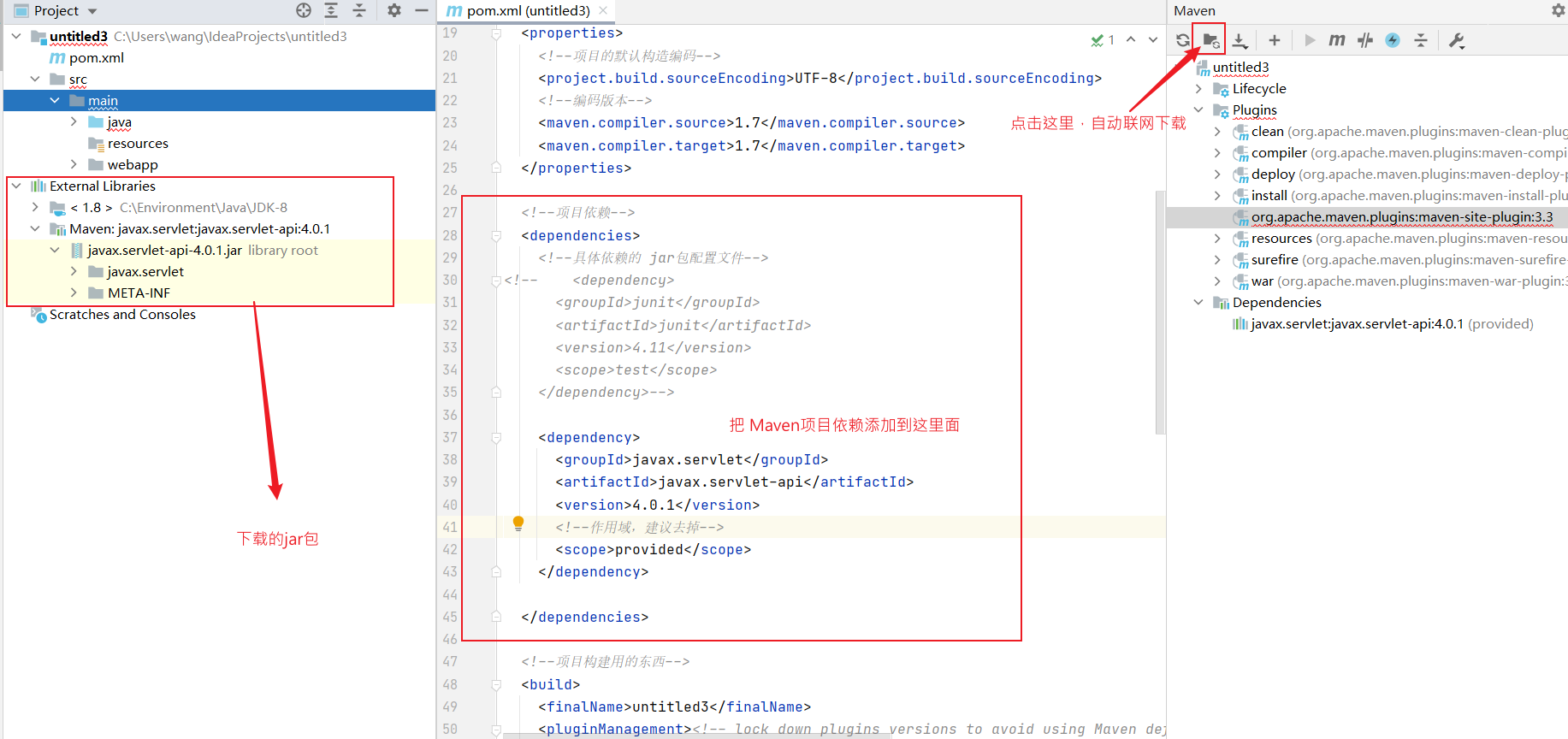The image size is (1568, 739).
Task: Jump to next highlighted problem arrow
Action: [1152, 39]
